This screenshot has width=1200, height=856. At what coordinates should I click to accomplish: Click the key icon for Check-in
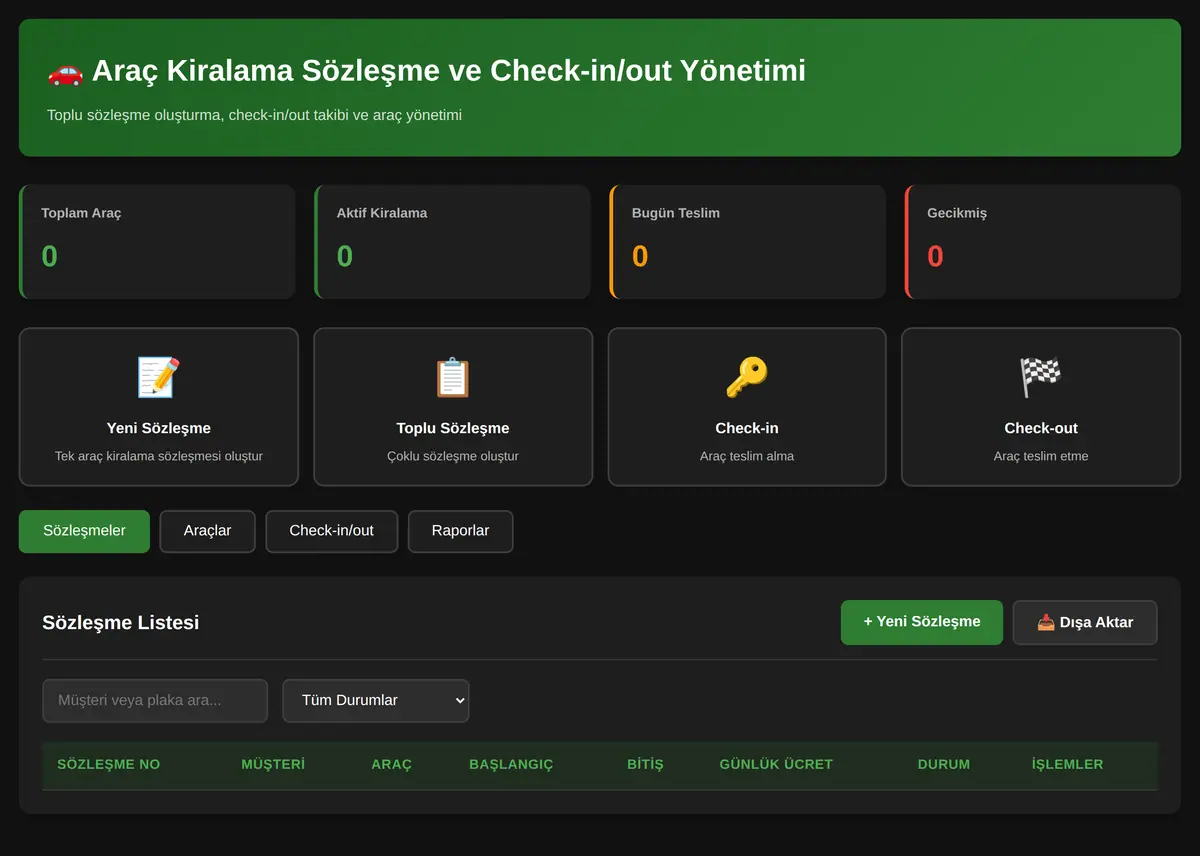(x=747, y=378)
